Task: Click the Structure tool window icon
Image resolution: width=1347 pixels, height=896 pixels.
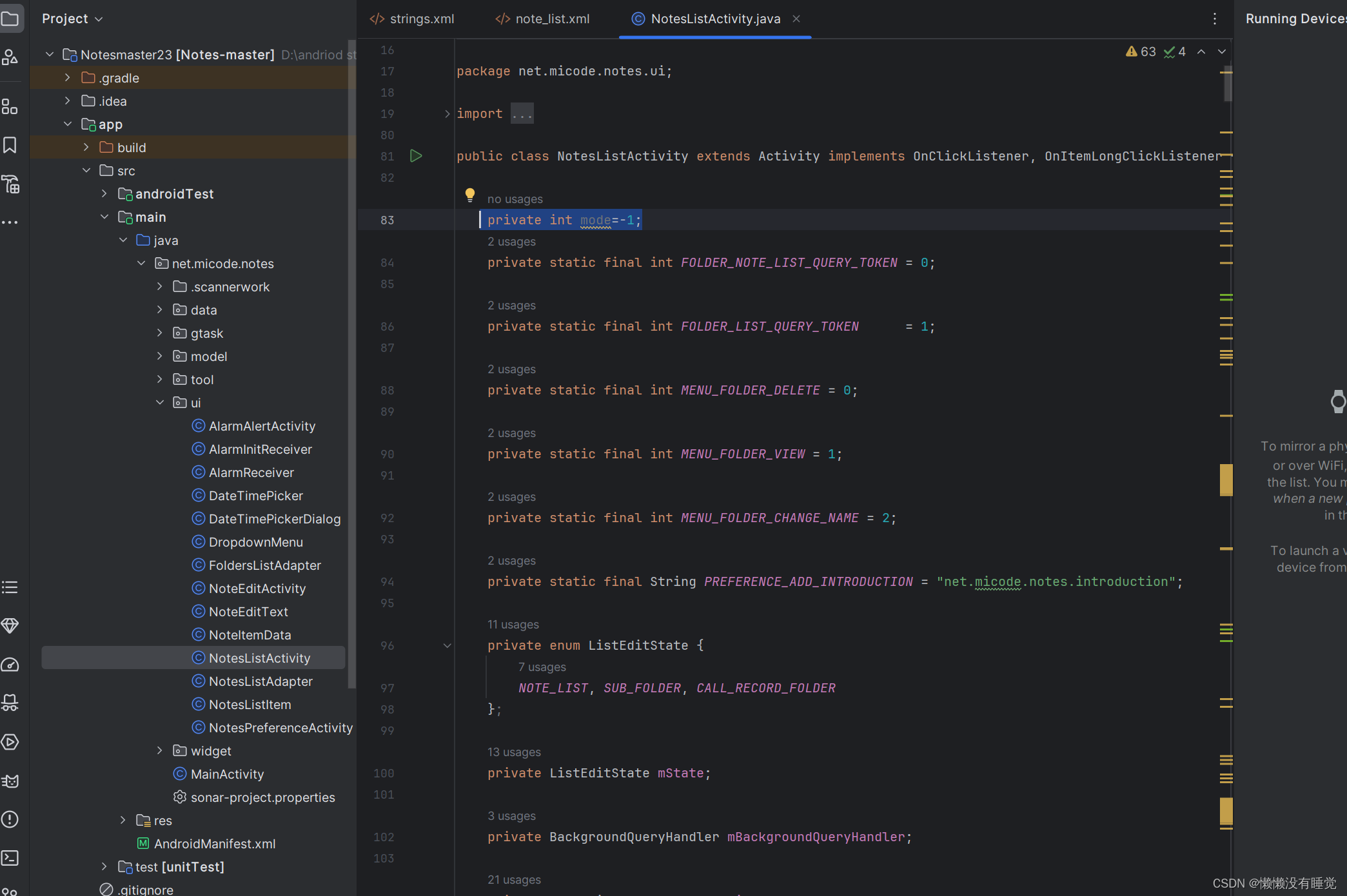Action: (x=10, y=107)
